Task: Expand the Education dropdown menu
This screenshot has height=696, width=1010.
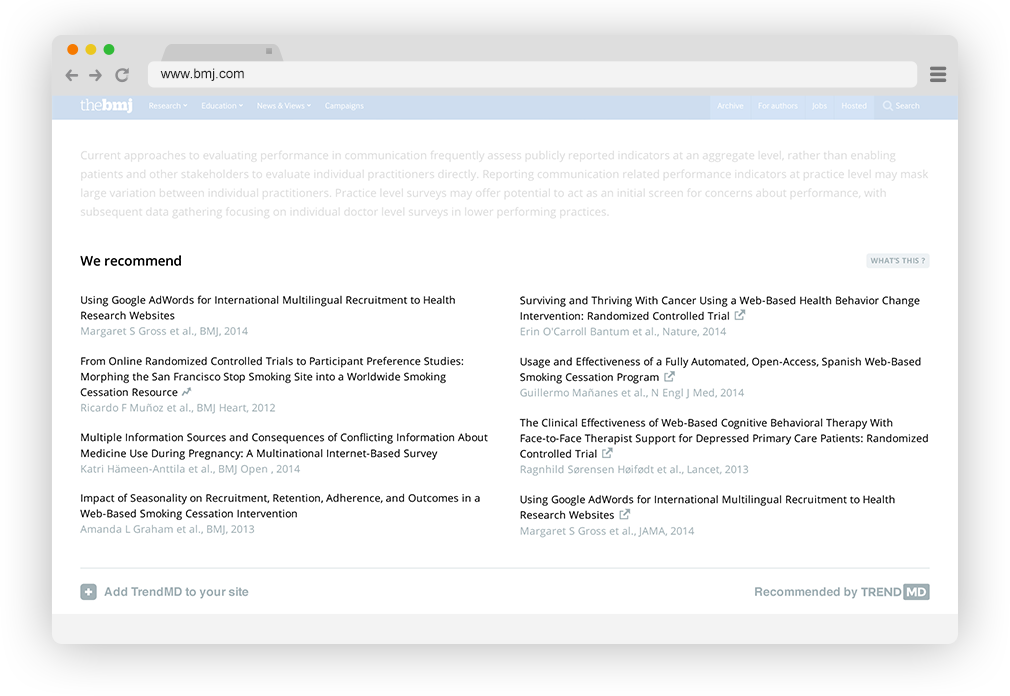Action: coord(221,106)
